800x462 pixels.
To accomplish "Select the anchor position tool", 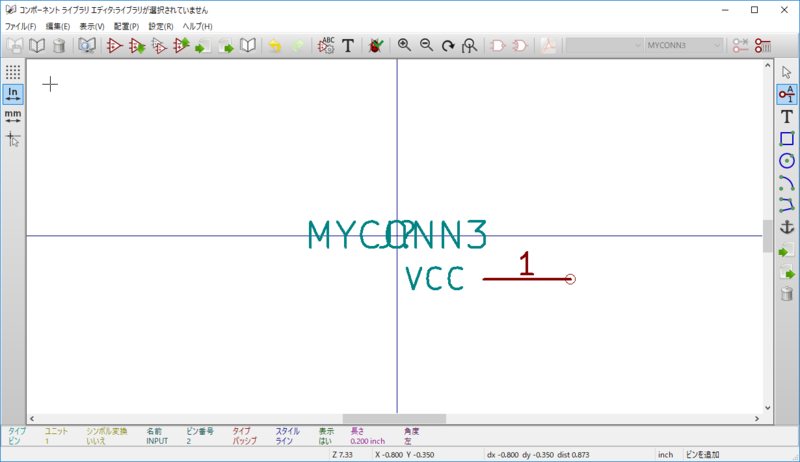I will 787,227.
